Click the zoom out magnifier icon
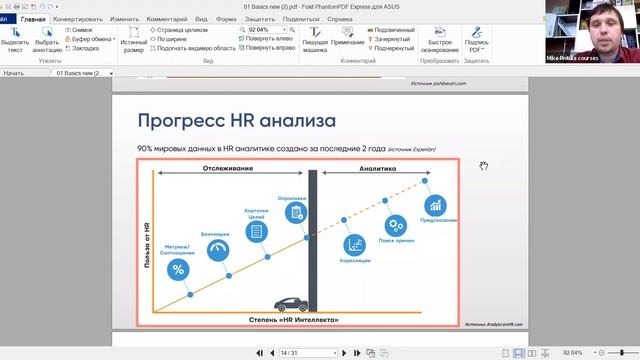 click(x=242, y=30)
